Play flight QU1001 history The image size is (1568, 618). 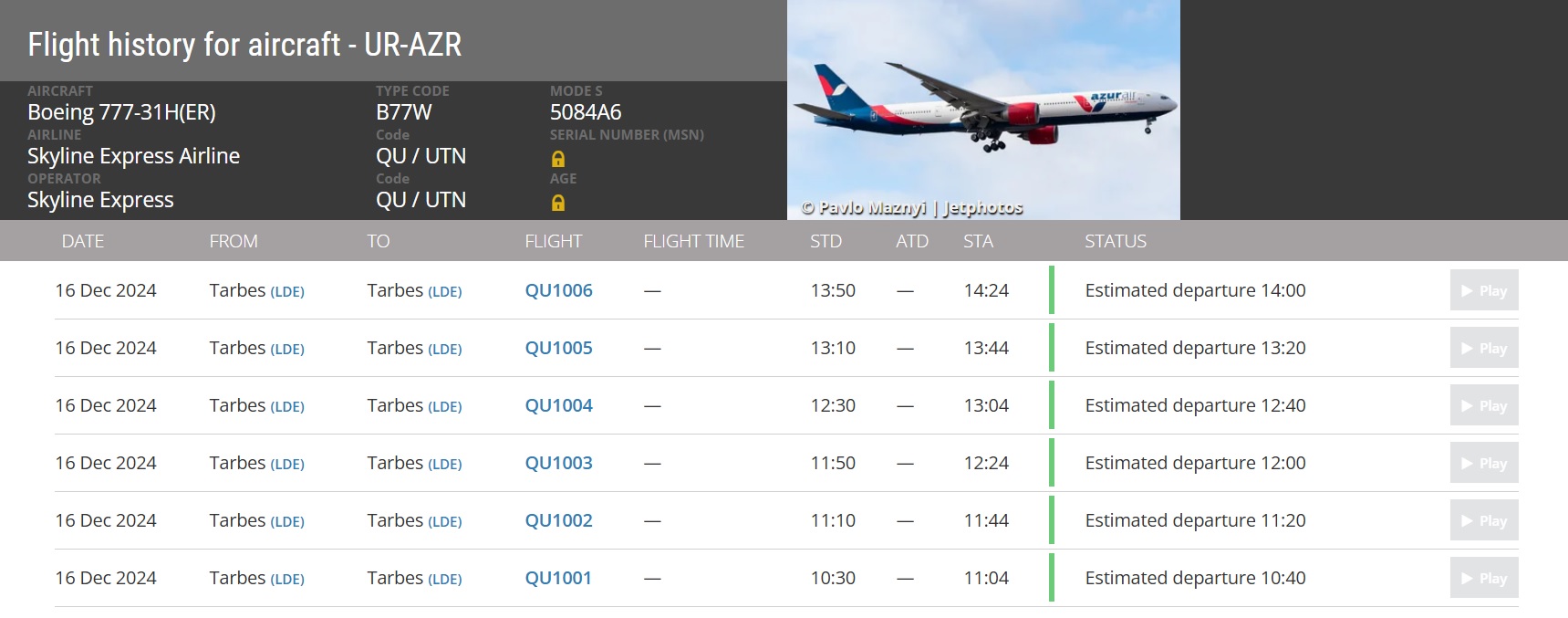pos(1484,579)
